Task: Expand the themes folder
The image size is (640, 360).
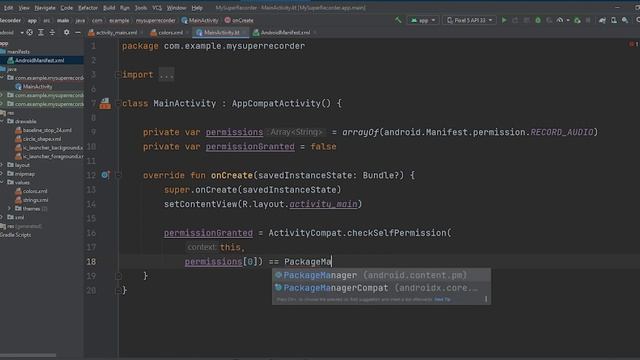Action: click(x=10, y=209)
